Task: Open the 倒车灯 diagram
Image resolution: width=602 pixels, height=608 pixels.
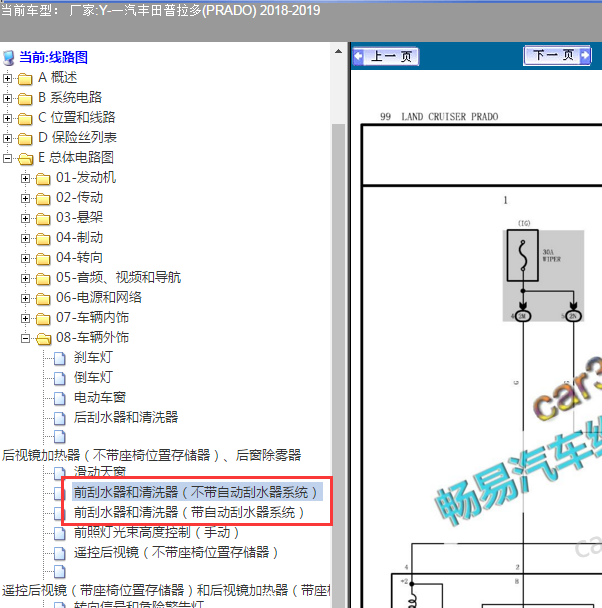Action: [x=93, y=378]
